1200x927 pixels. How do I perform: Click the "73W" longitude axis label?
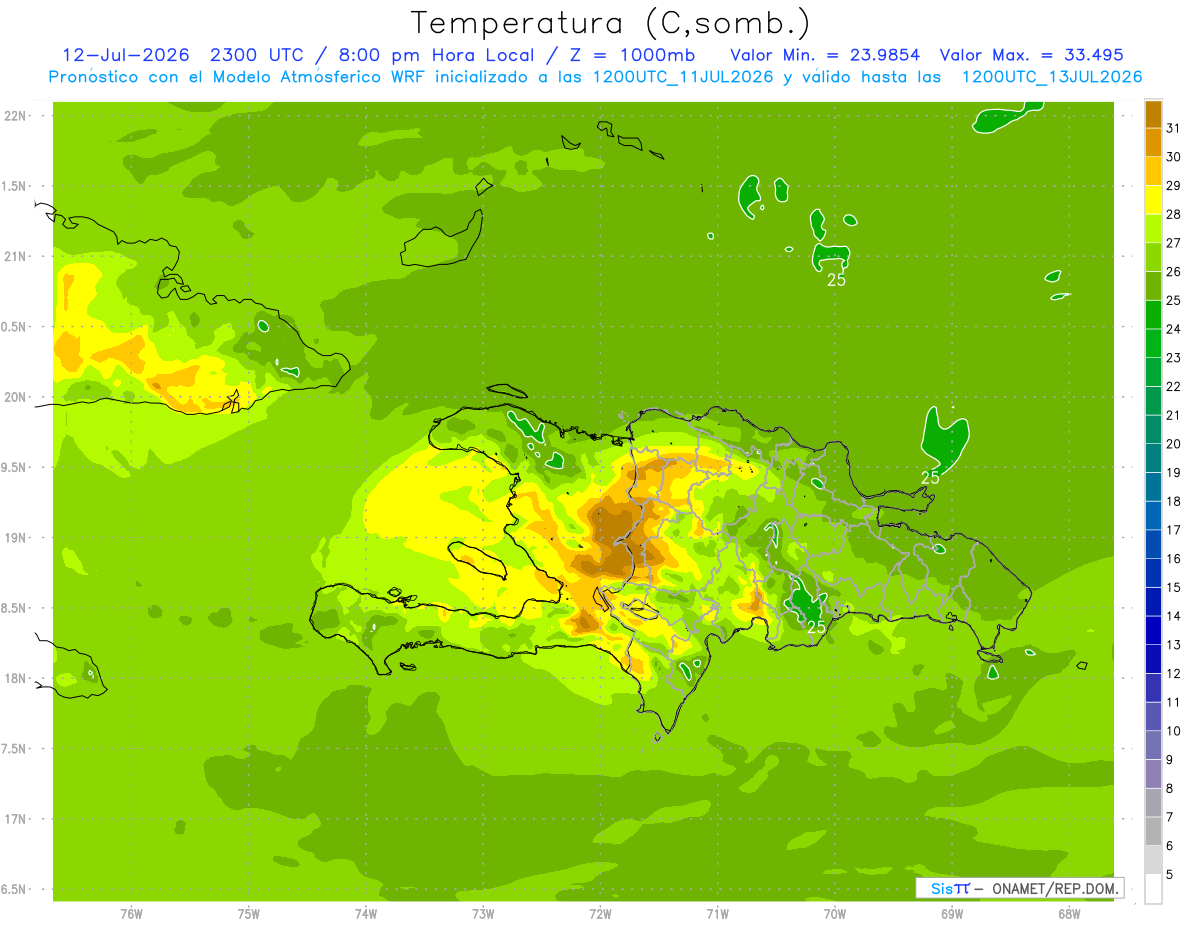click(x=483, y=914)
